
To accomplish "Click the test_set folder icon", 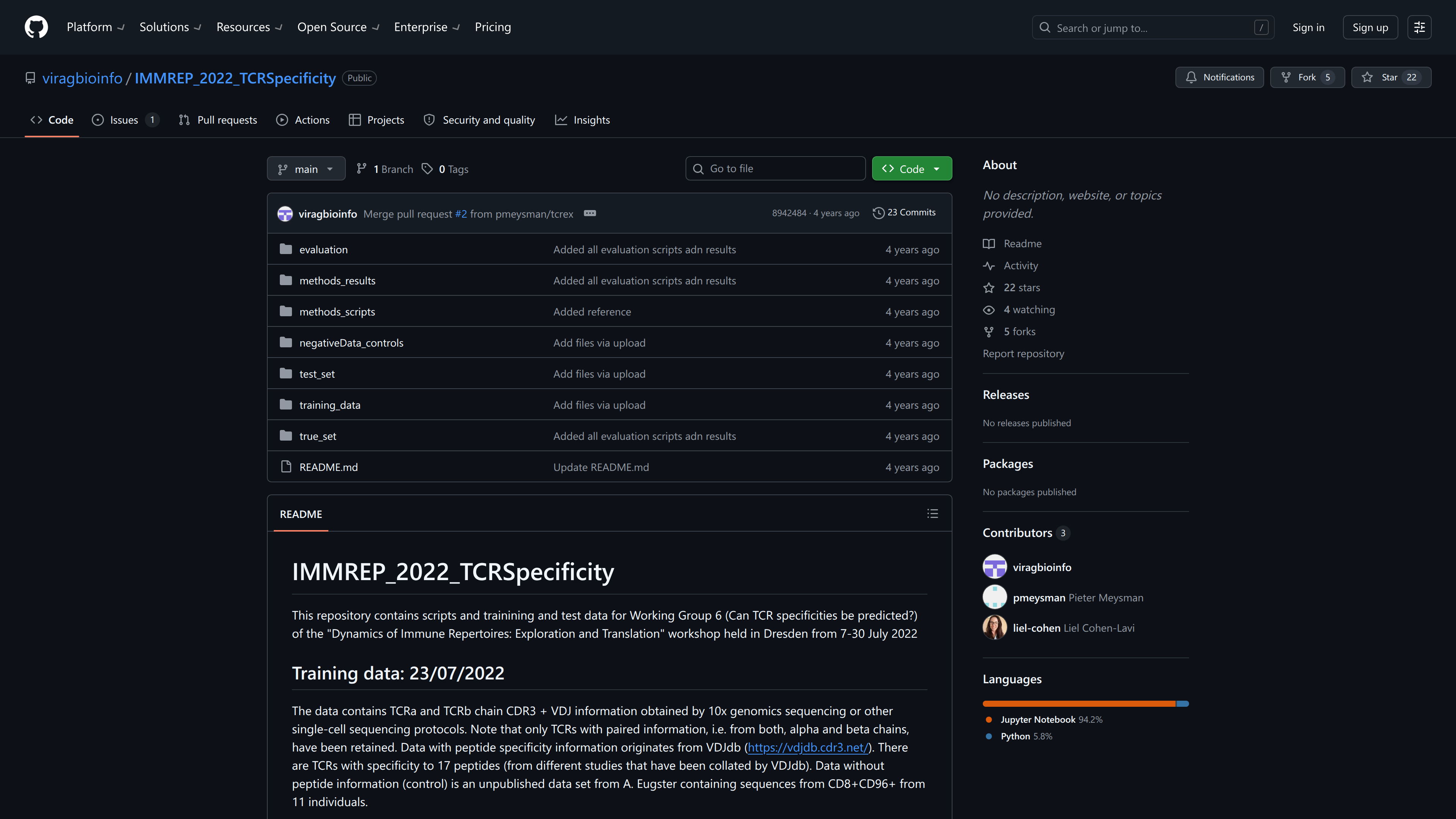I will [286, 373].
